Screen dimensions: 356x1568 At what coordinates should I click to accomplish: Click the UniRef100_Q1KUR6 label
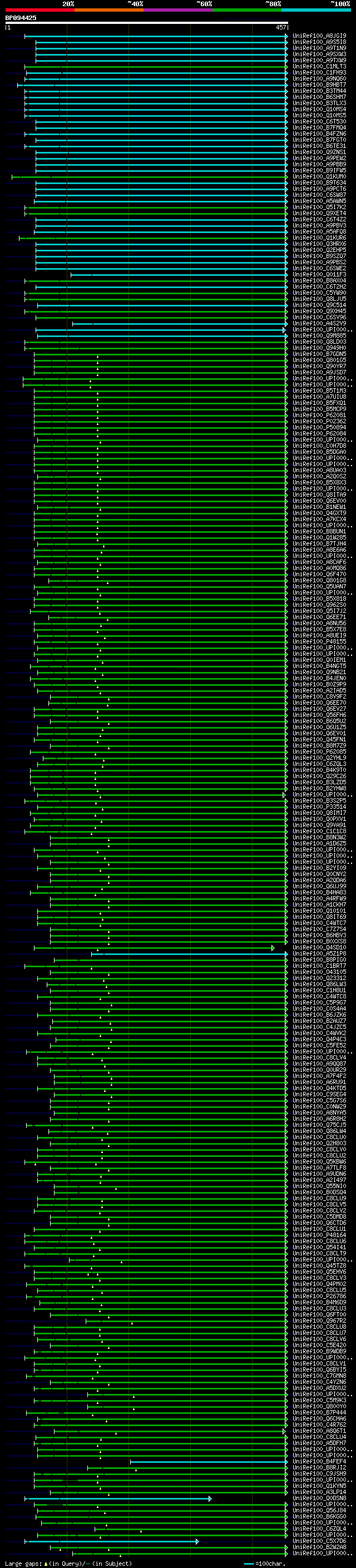[x=319, y=238]
